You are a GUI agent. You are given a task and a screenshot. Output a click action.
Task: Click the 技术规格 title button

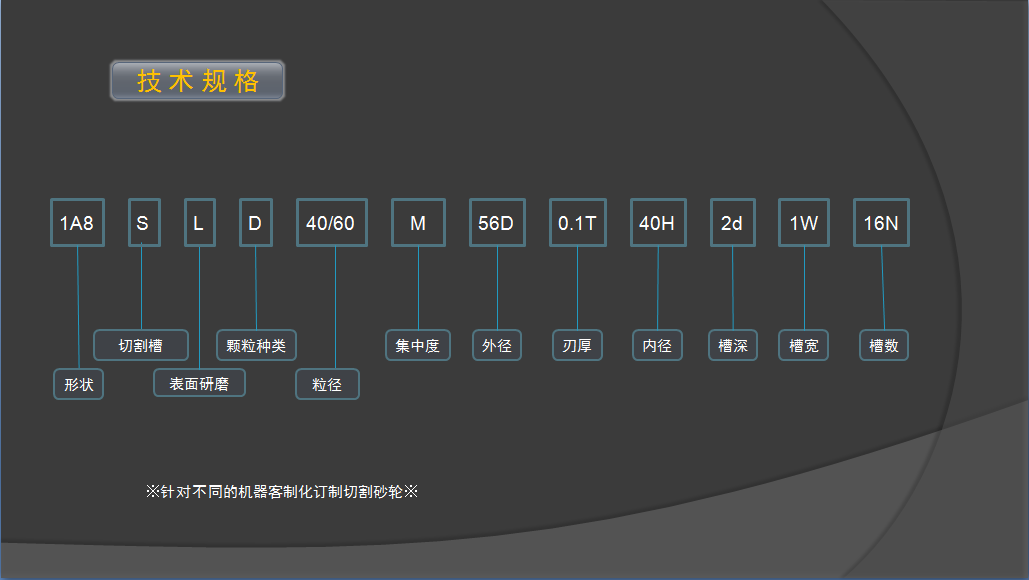197,81
